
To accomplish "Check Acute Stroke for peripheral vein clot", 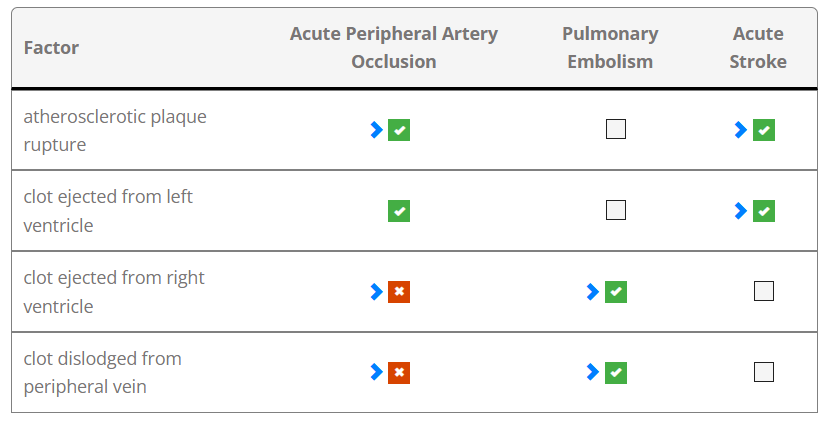I will (x=764, y=372).
